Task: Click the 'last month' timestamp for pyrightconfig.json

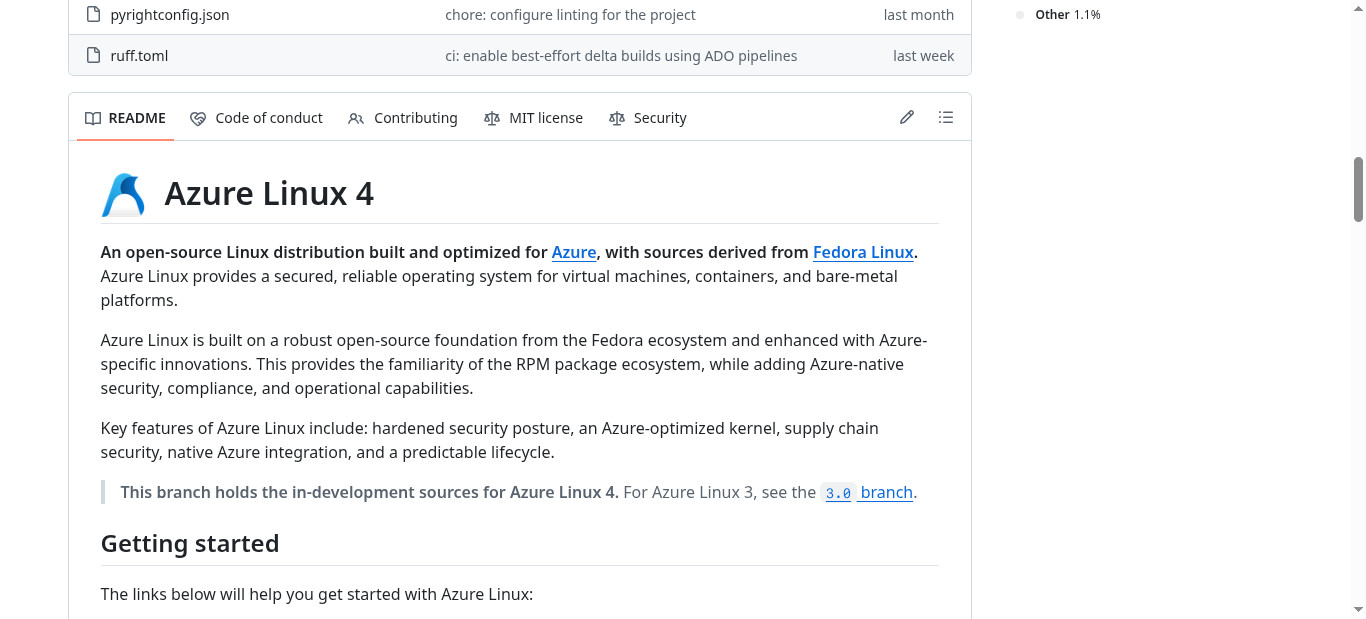Action: pos(918,15)
